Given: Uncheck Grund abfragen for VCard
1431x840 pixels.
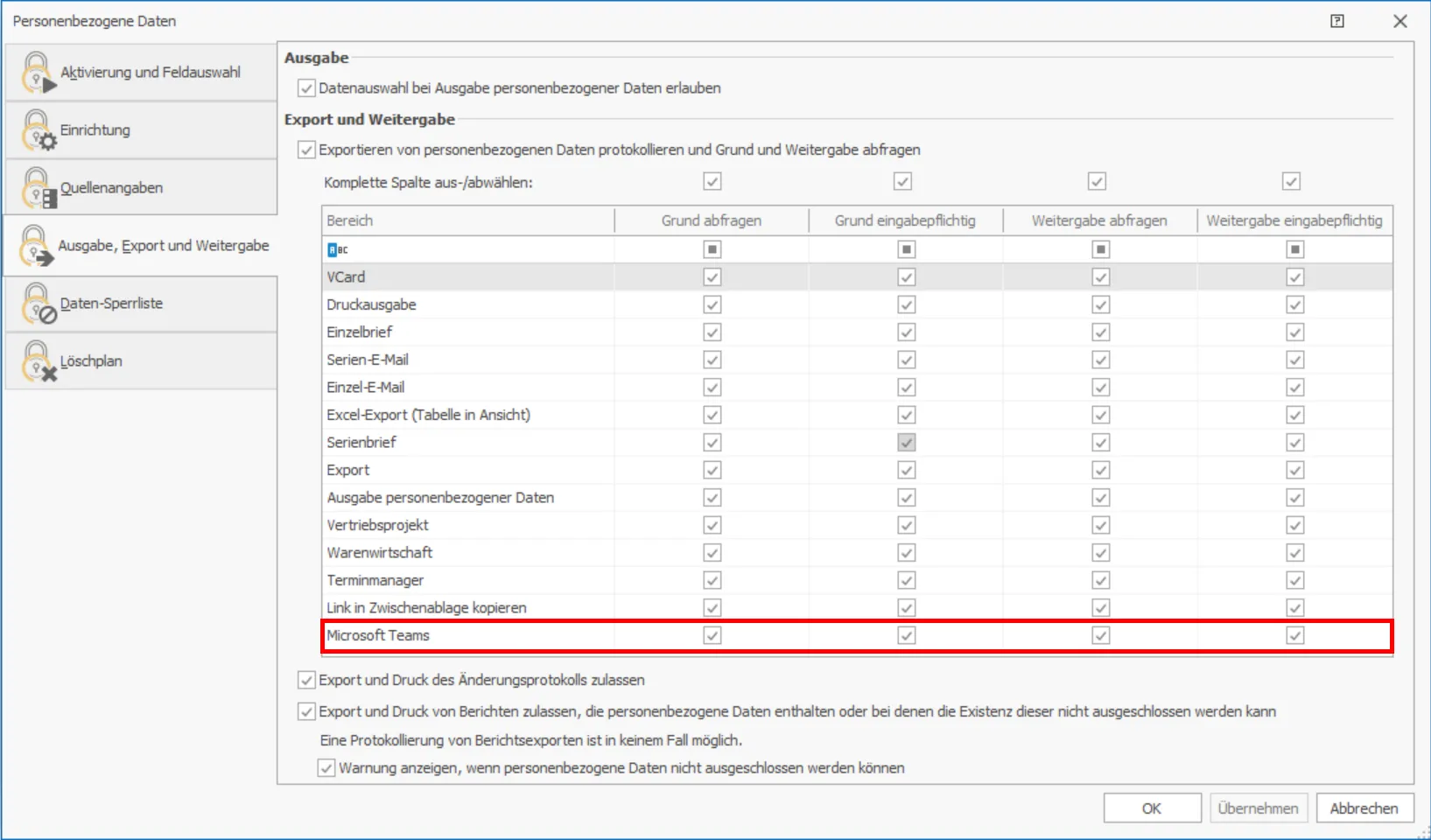Looking at the screenshot, I should (712, 277).
